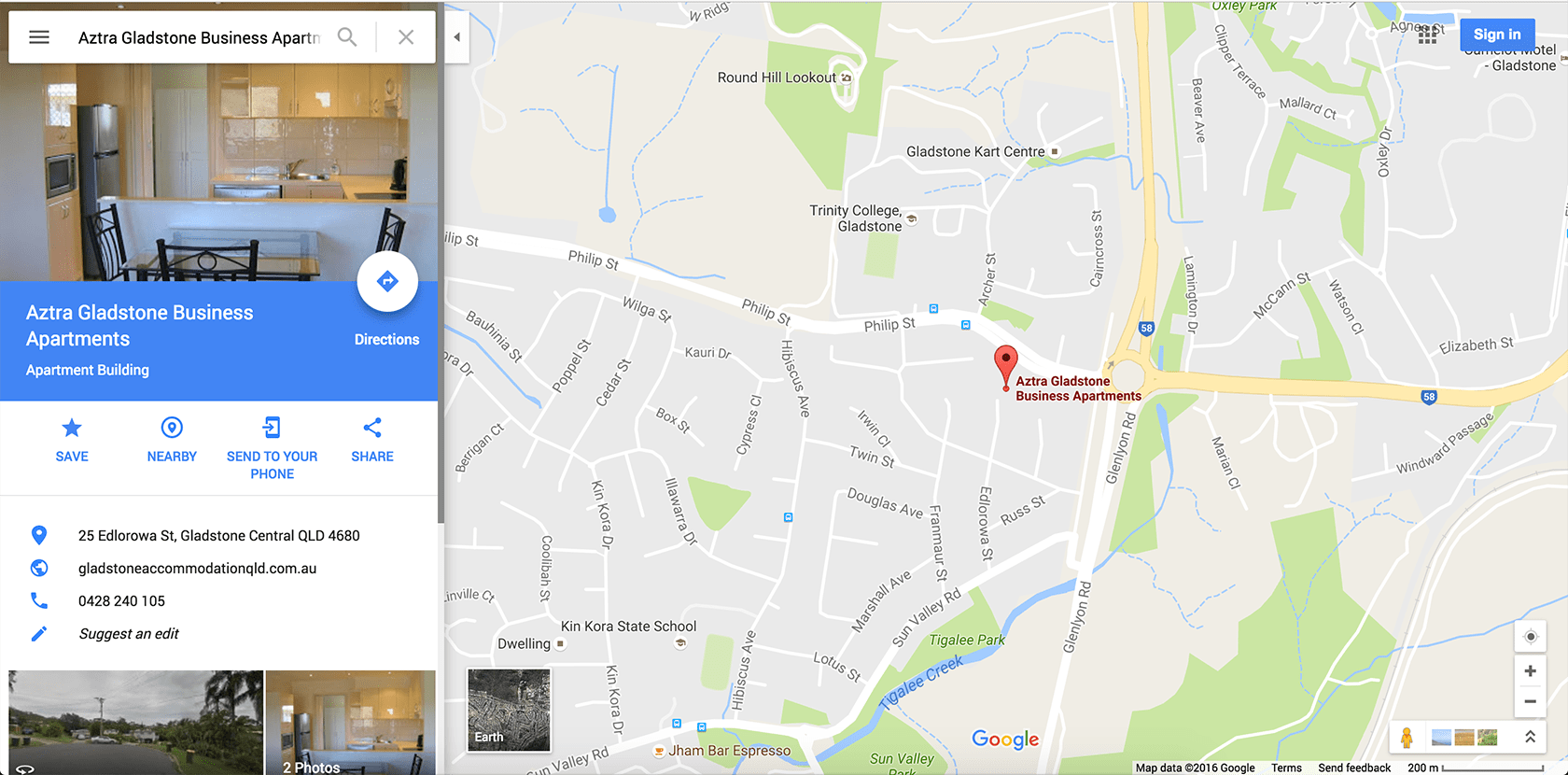The width and height of the screenshot is (1568, 775).
Task: Click the Sign in button
Action: pos(1497,35)
